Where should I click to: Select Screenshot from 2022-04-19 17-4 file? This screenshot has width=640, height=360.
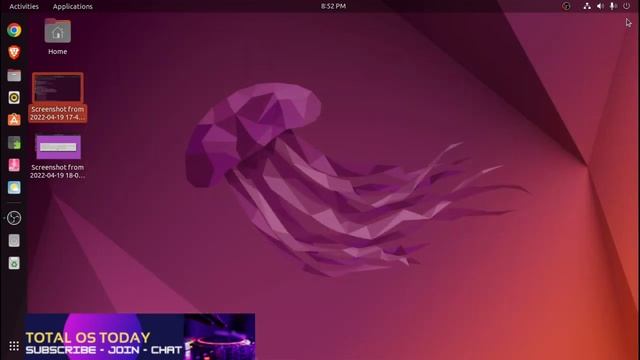pyautogui.click(x=58, y=97)
